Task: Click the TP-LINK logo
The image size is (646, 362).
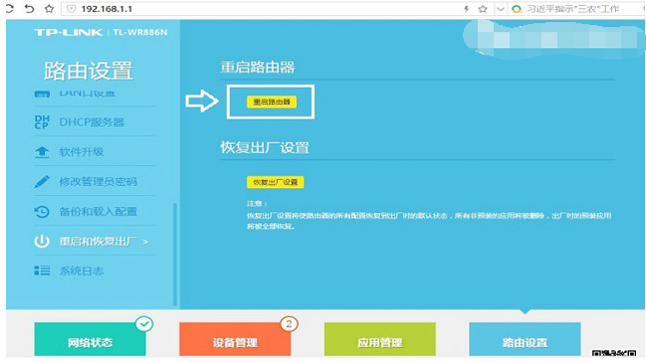Action: (x=68, y=32)
